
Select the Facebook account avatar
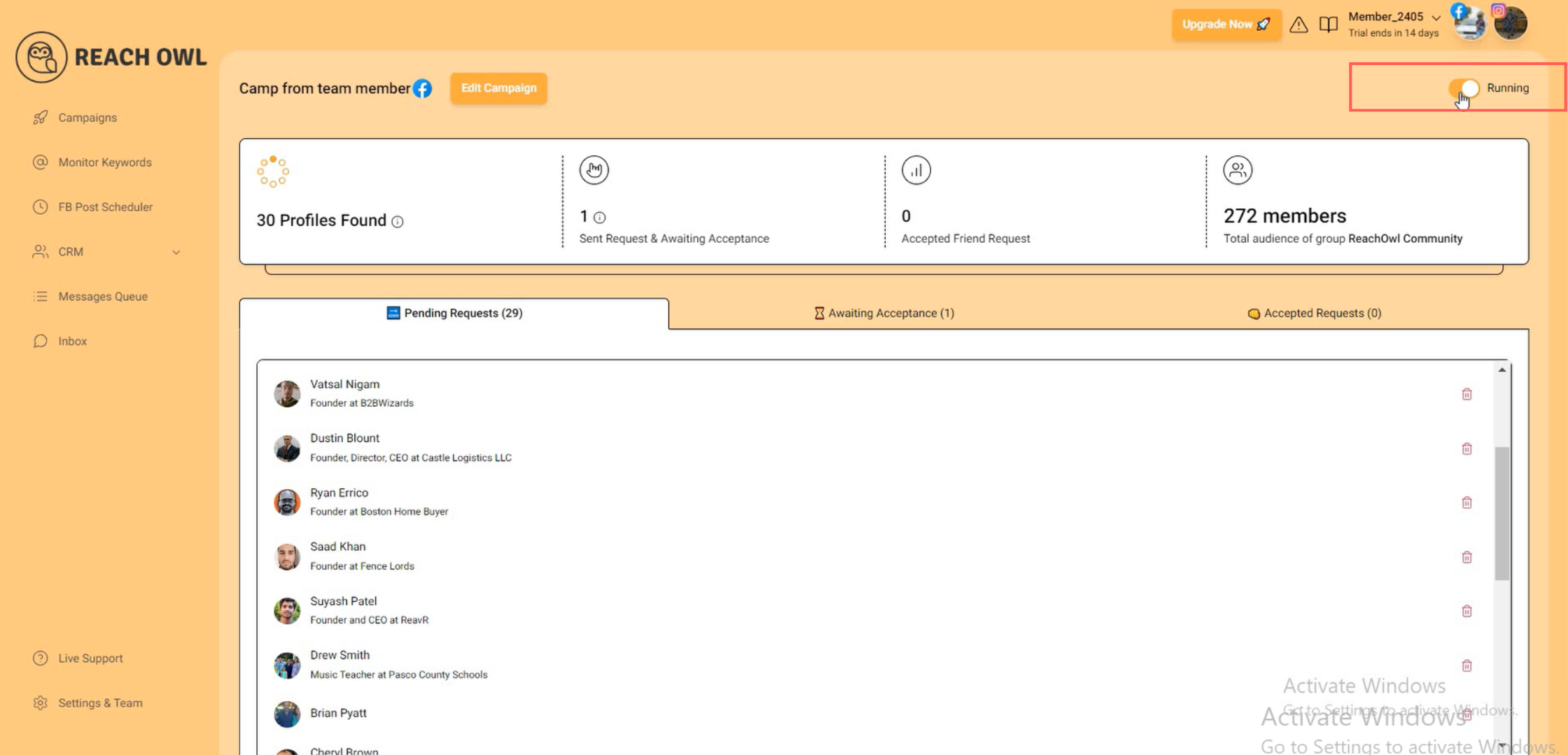(1469, 24)
